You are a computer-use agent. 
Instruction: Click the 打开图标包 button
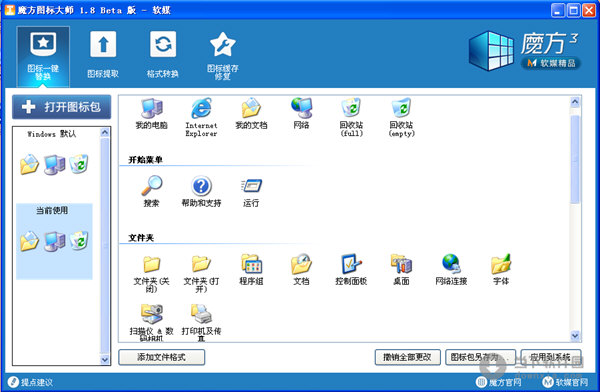coord(62,107)
